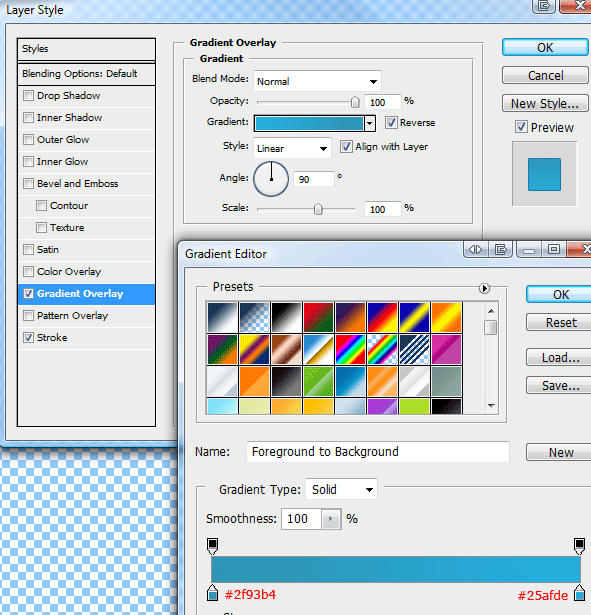This screenshot has width=591, height=615.
Task: Select the left color stop #2f93b4
Action: [212, 593]
